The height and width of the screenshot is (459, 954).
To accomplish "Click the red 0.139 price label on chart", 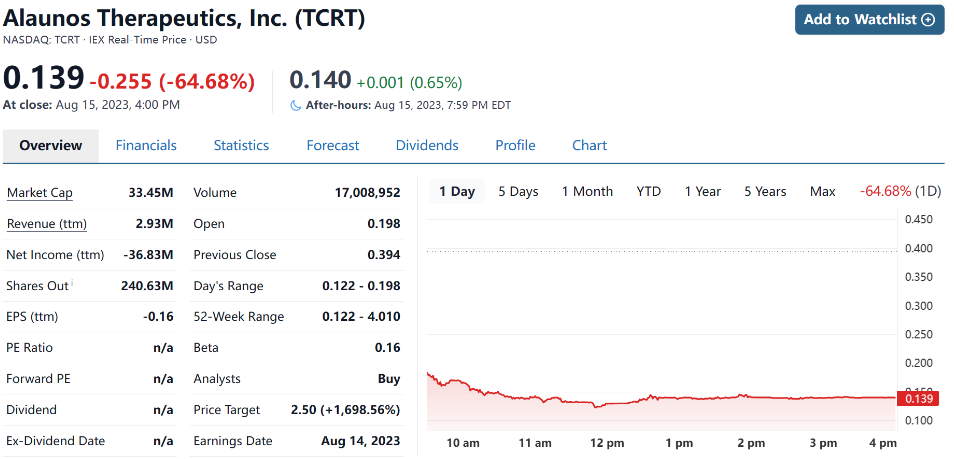I will coord(918,399).
